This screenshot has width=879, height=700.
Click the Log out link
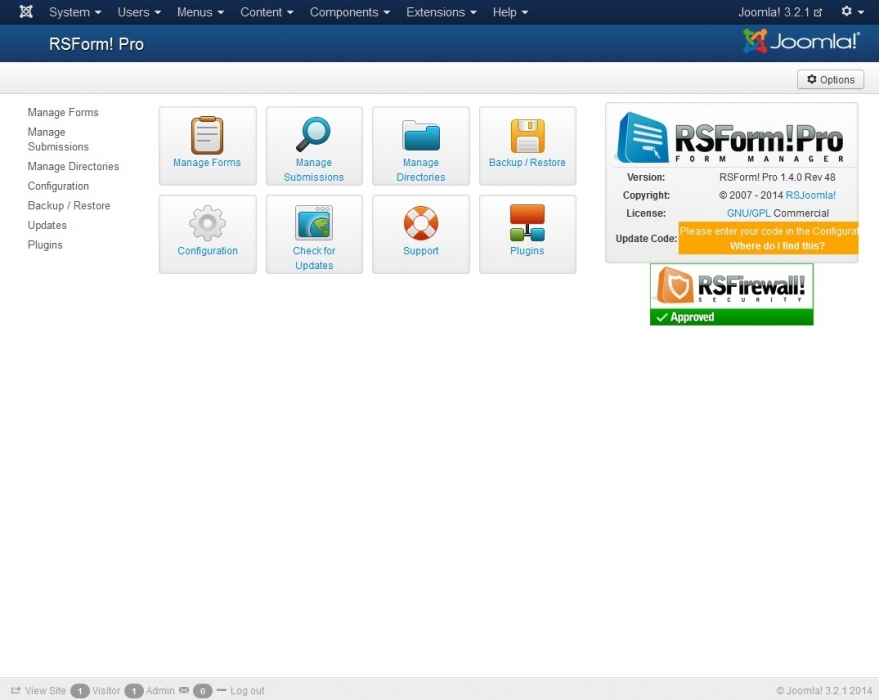point(247,690)
